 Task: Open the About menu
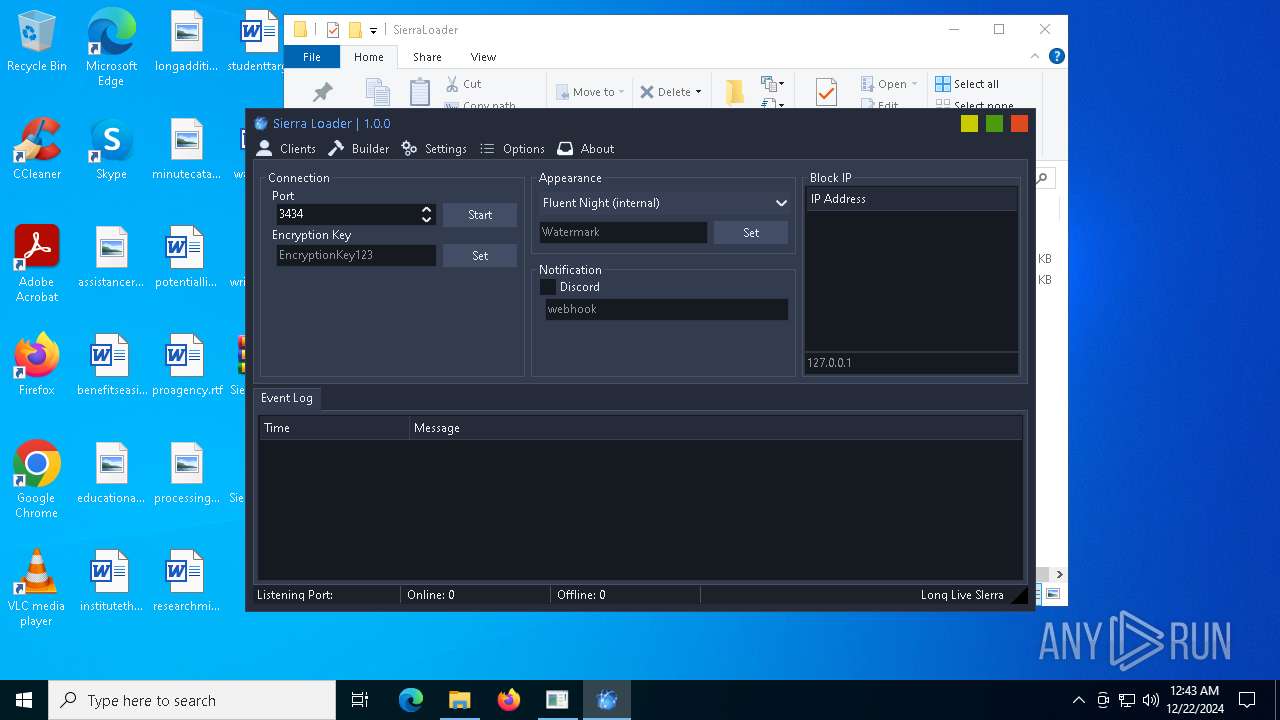tap(586, 149)
